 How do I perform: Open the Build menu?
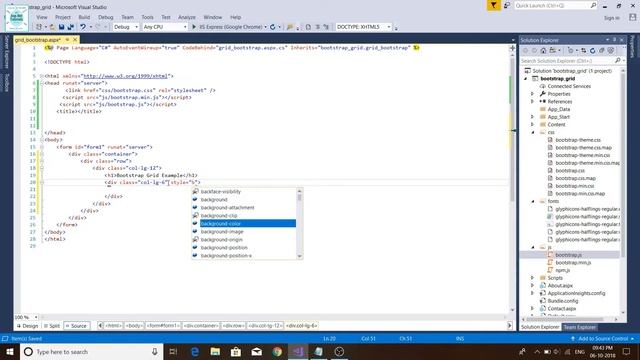(x=84, y=17)
